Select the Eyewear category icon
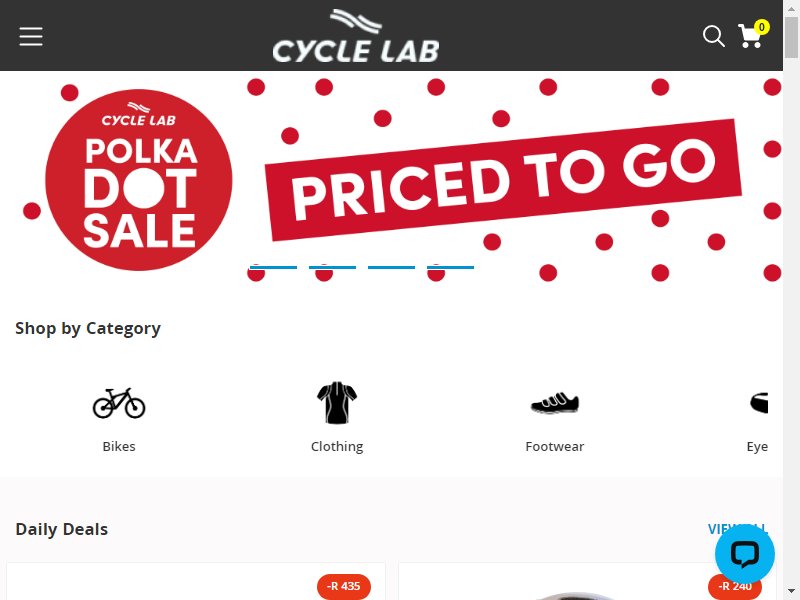The image size is (800, 600). [759, 403]
